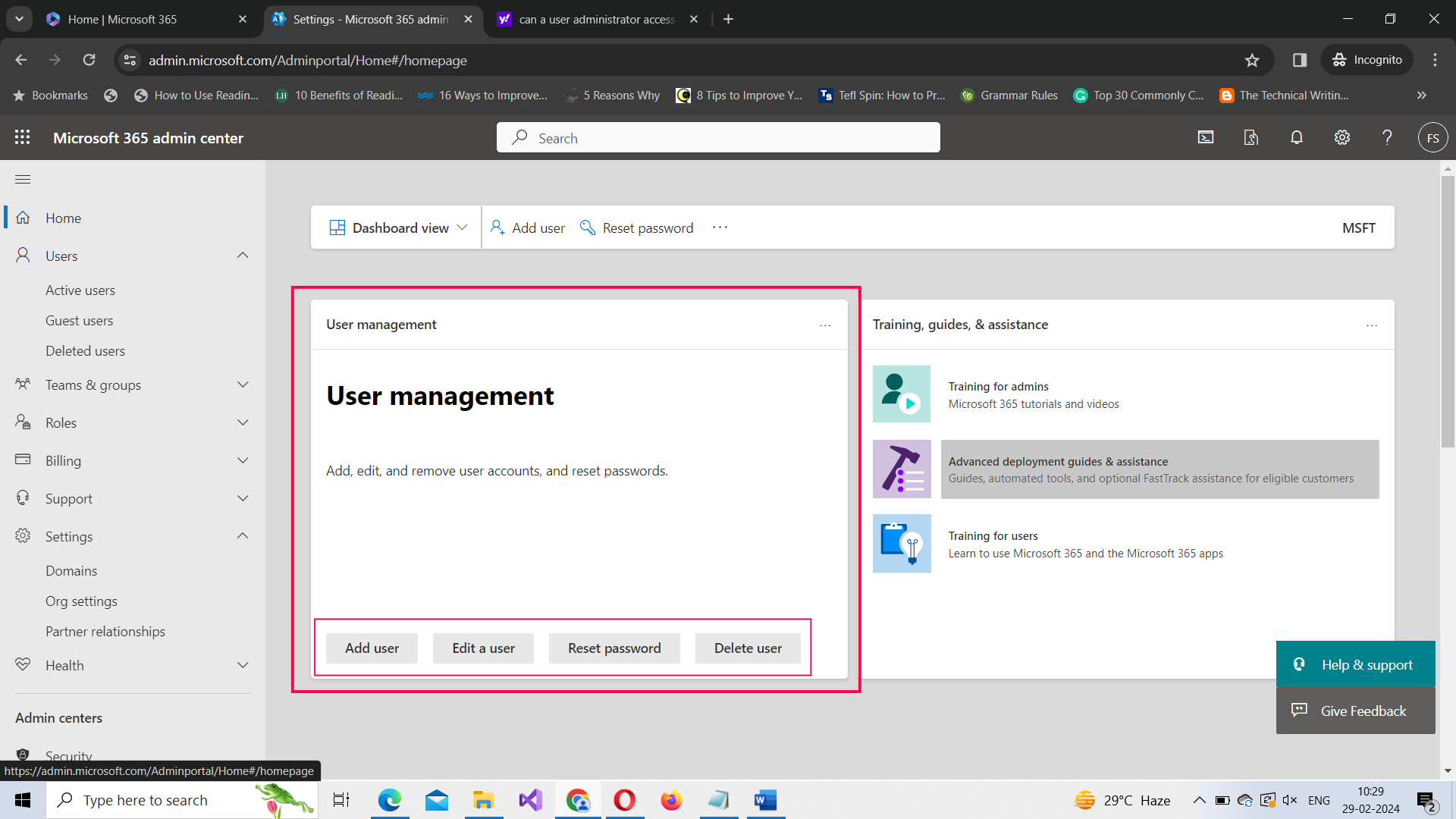The height and width of the screenshot is (819, 1456).
Task: Collapse the Users section in the sidebar
Action: 242,256
